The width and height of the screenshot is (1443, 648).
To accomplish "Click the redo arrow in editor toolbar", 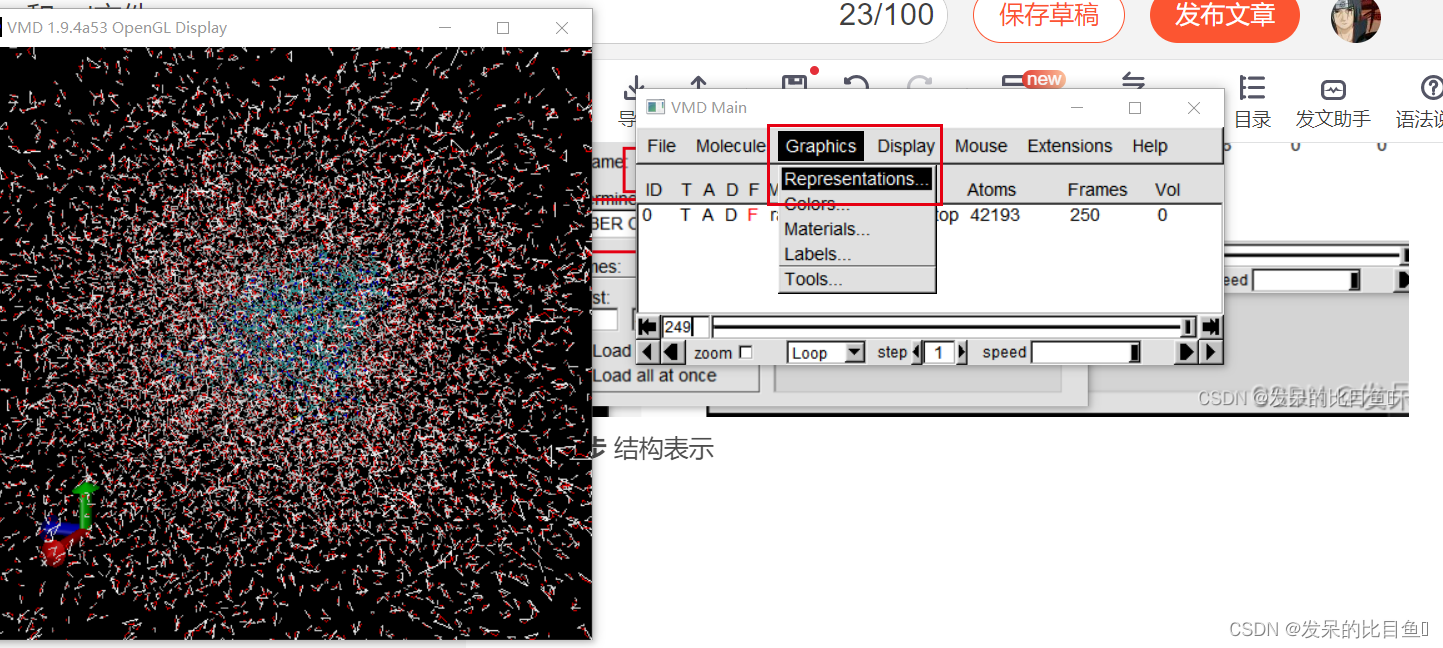I will pyautogui.click(x=918, y=84).
